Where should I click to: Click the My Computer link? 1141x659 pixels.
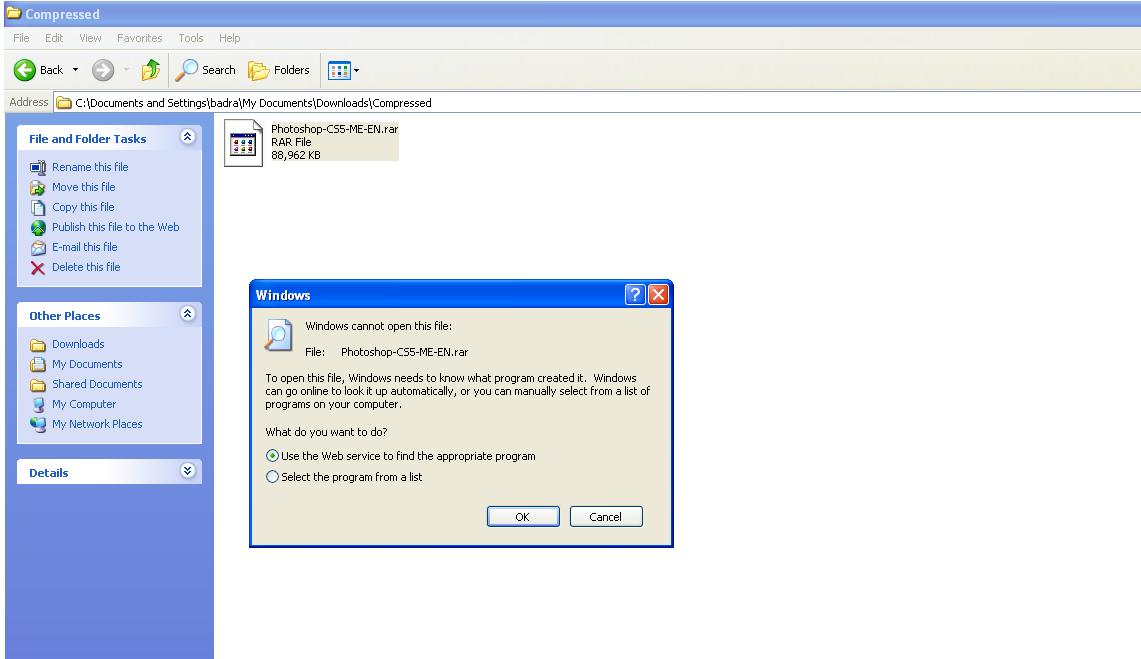pyautogui.click(x=84, y=404)
